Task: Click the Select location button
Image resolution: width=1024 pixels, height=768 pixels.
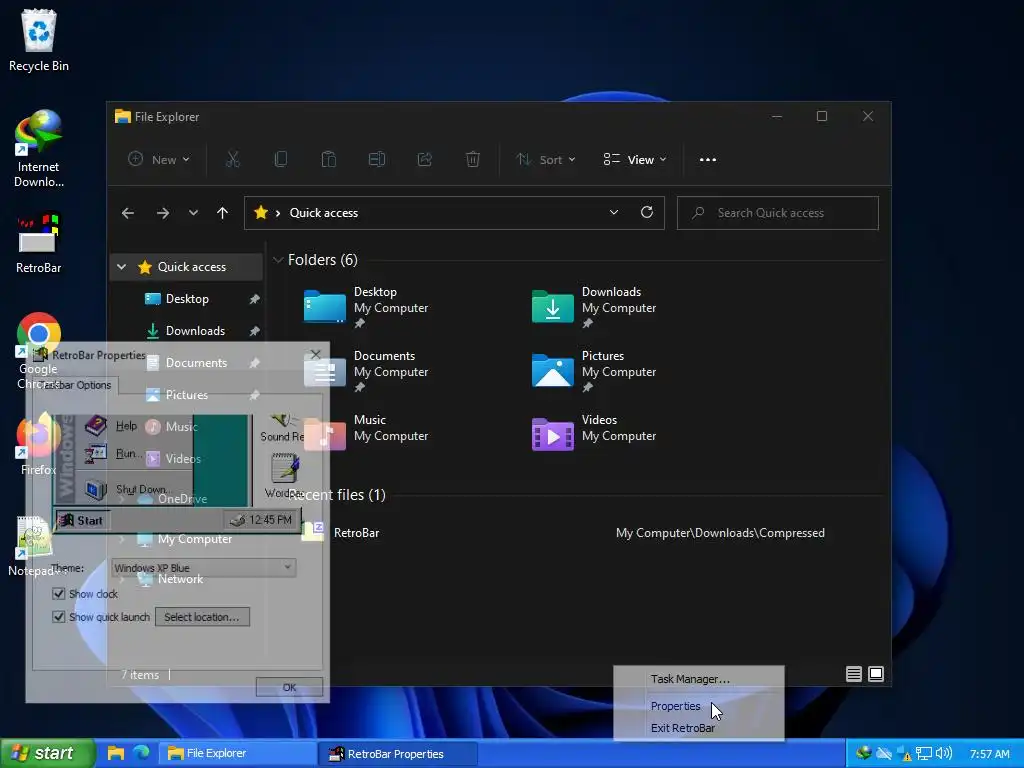Action: 202,616
